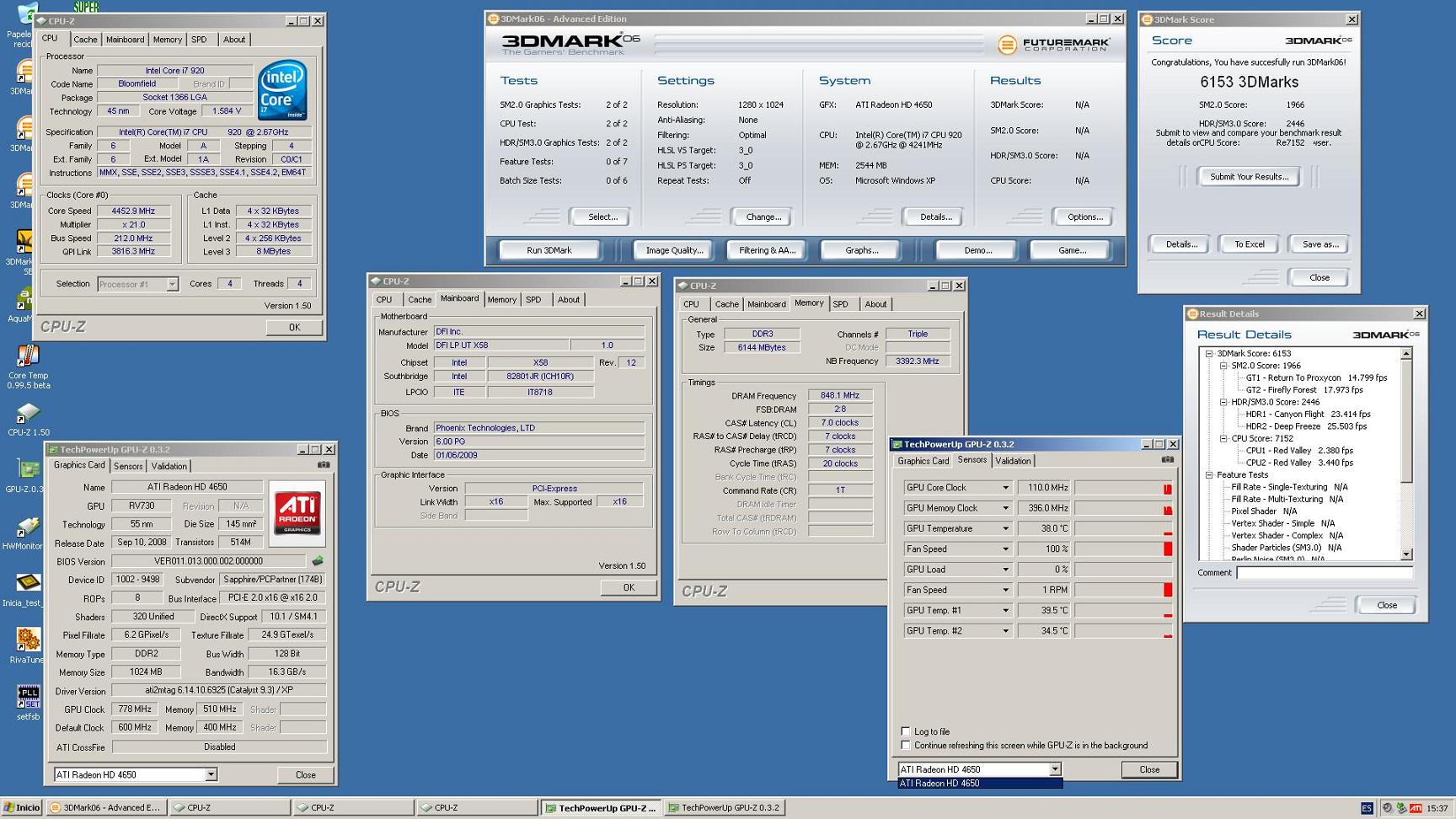
Task: Open GPU Temp. #2 sensor dropdown
Action: pyautogui.click(x=1005, y=631)
